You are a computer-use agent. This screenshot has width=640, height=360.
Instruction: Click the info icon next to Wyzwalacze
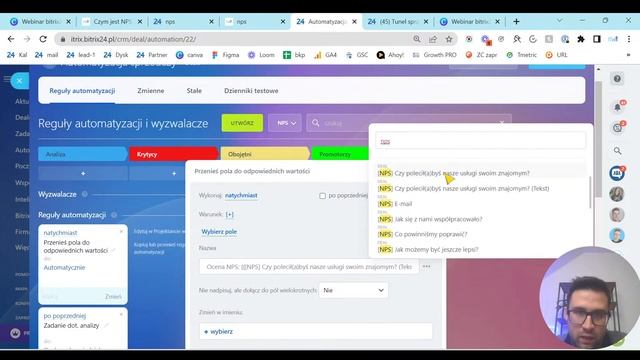pos(84,194)
